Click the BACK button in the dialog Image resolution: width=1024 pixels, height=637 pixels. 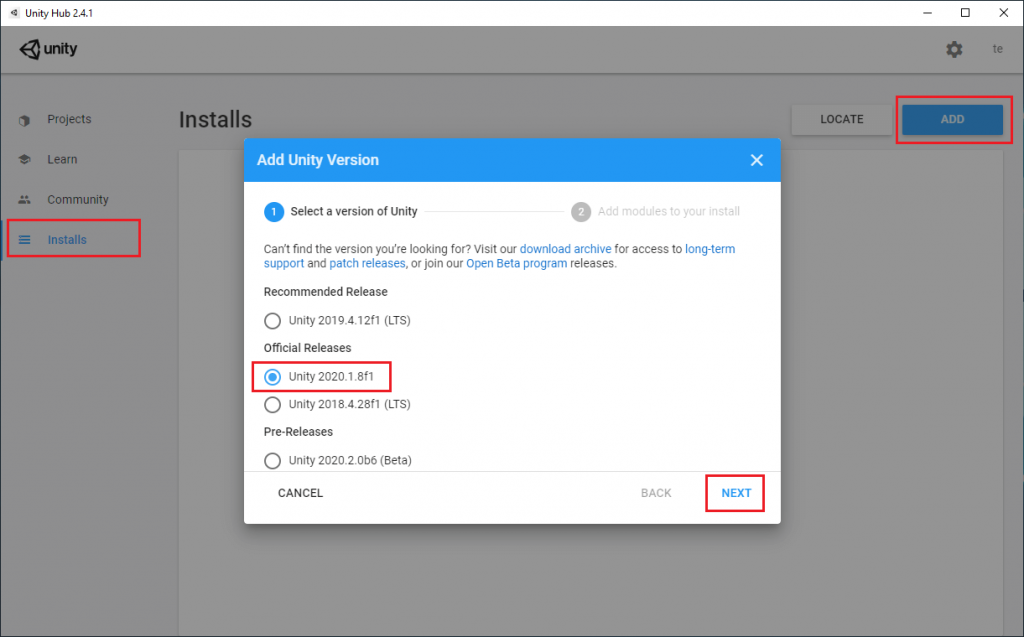(656, 493)
